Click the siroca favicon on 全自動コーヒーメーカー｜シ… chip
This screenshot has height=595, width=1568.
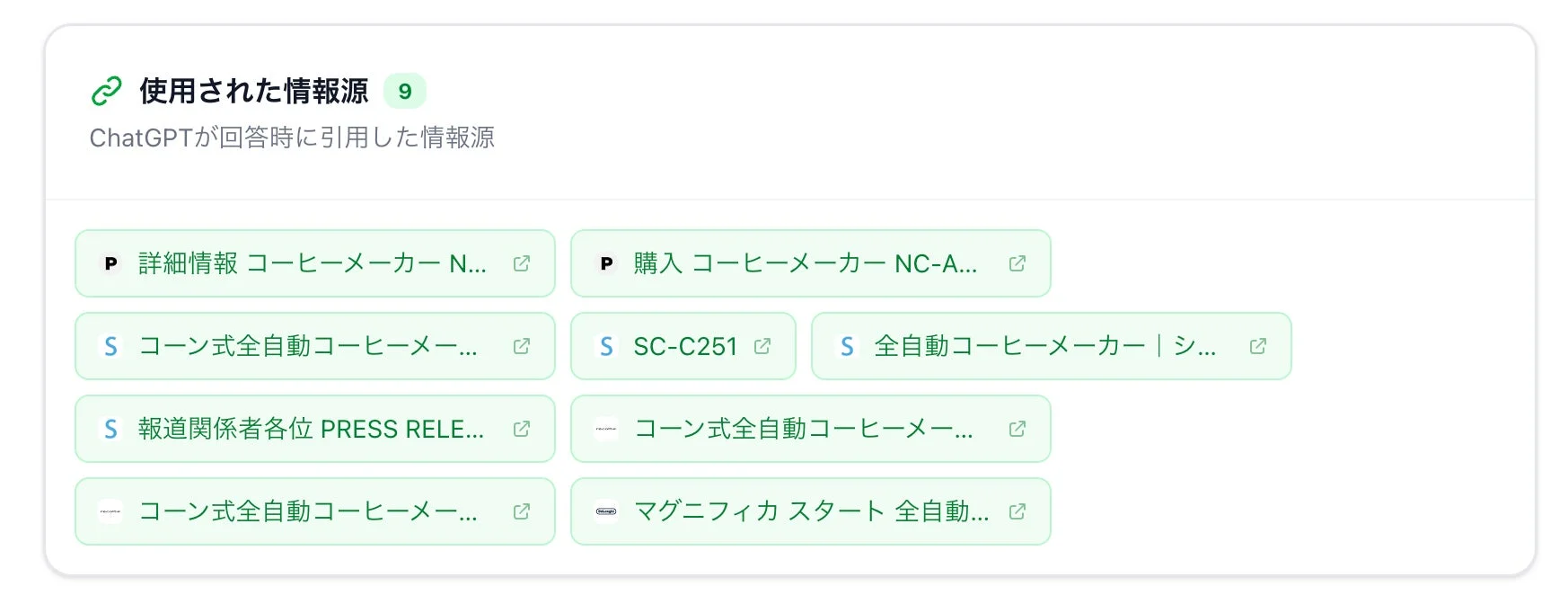click(848, 346)
